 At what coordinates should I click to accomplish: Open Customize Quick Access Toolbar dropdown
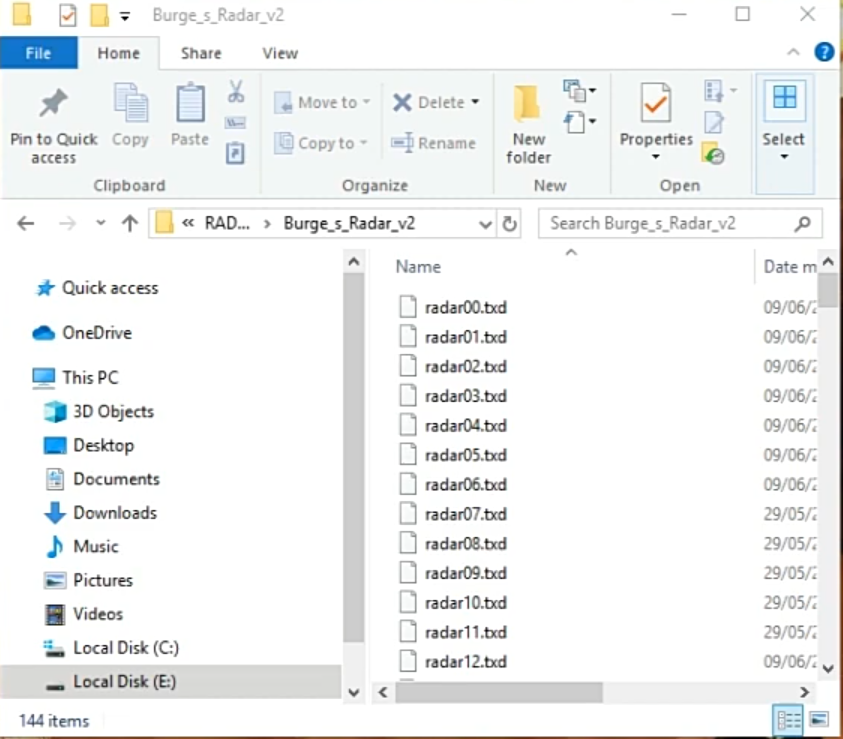click(125, 17)
